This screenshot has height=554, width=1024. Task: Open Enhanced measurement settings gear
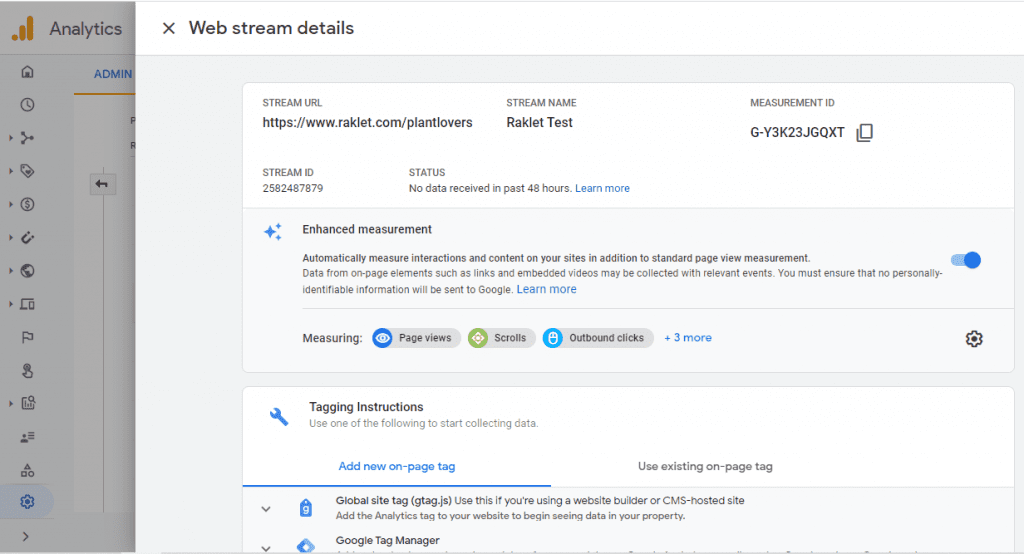pos(974,338)
